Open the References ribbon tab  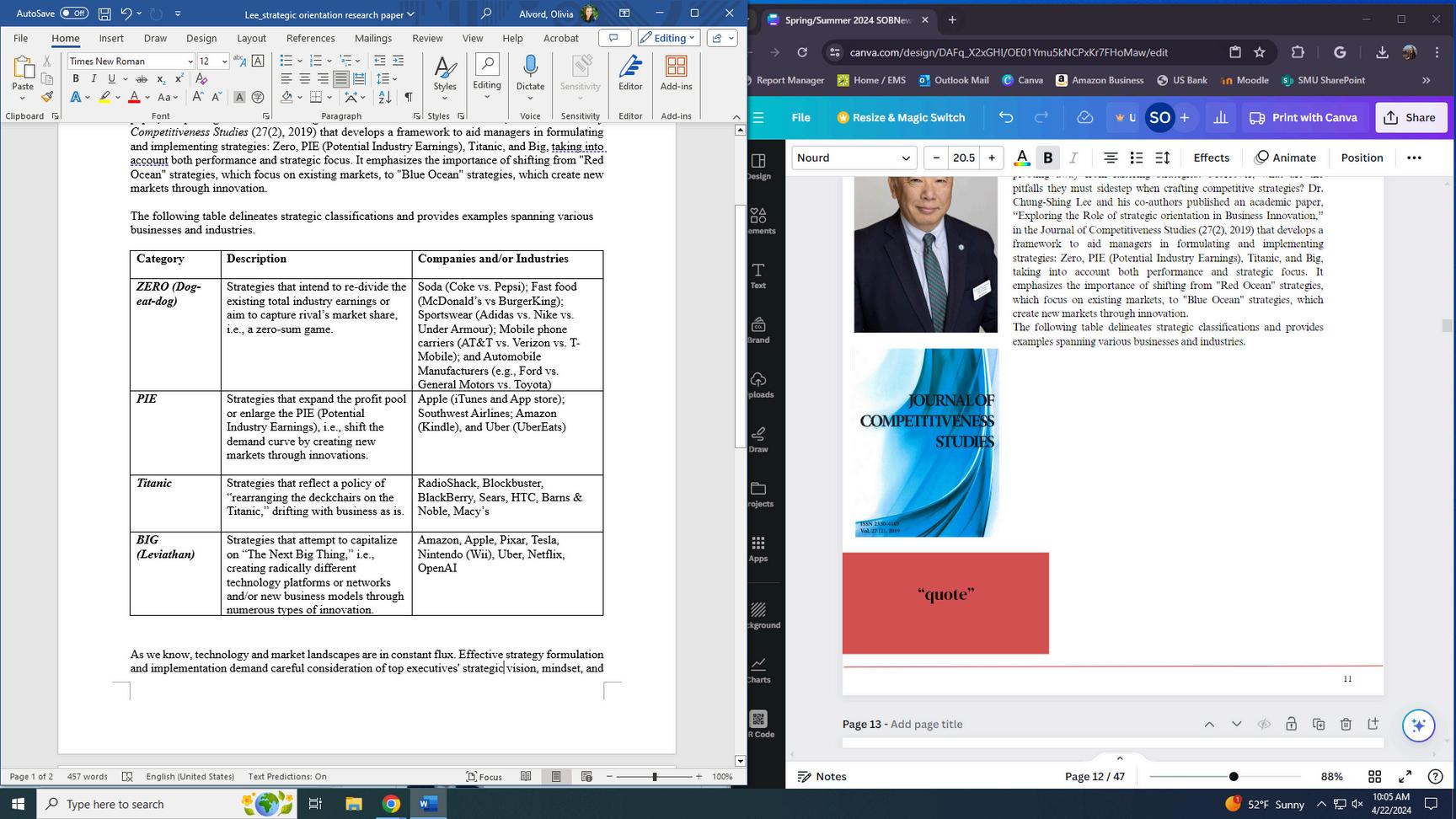(x=310, y=38)
